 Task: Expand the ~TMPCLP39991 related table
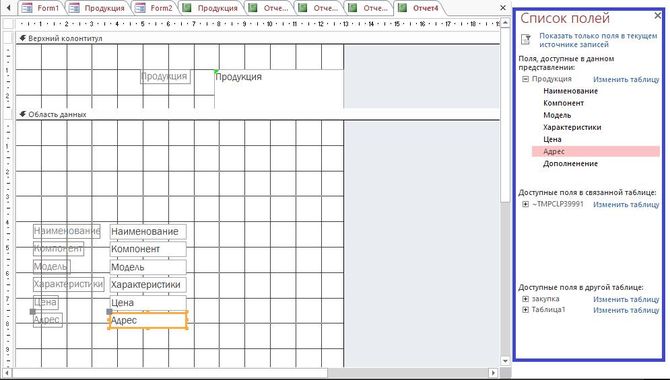[526, 204]
